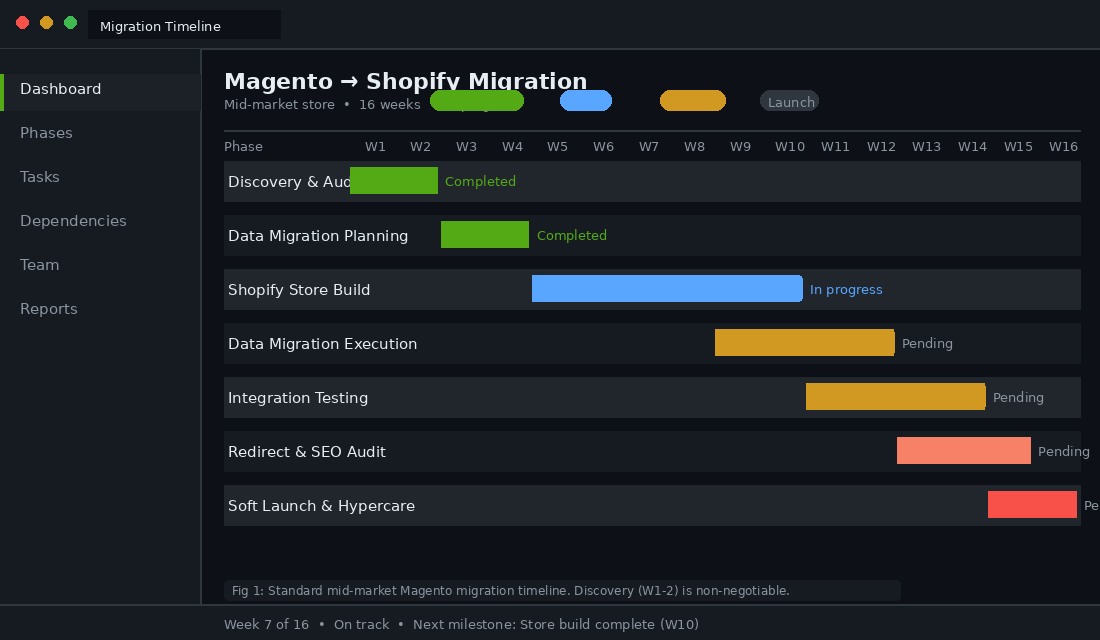The width and height of the screenshot is (1100, 640).
Task: Click the W1 week column header
Action: coord(375,147)
